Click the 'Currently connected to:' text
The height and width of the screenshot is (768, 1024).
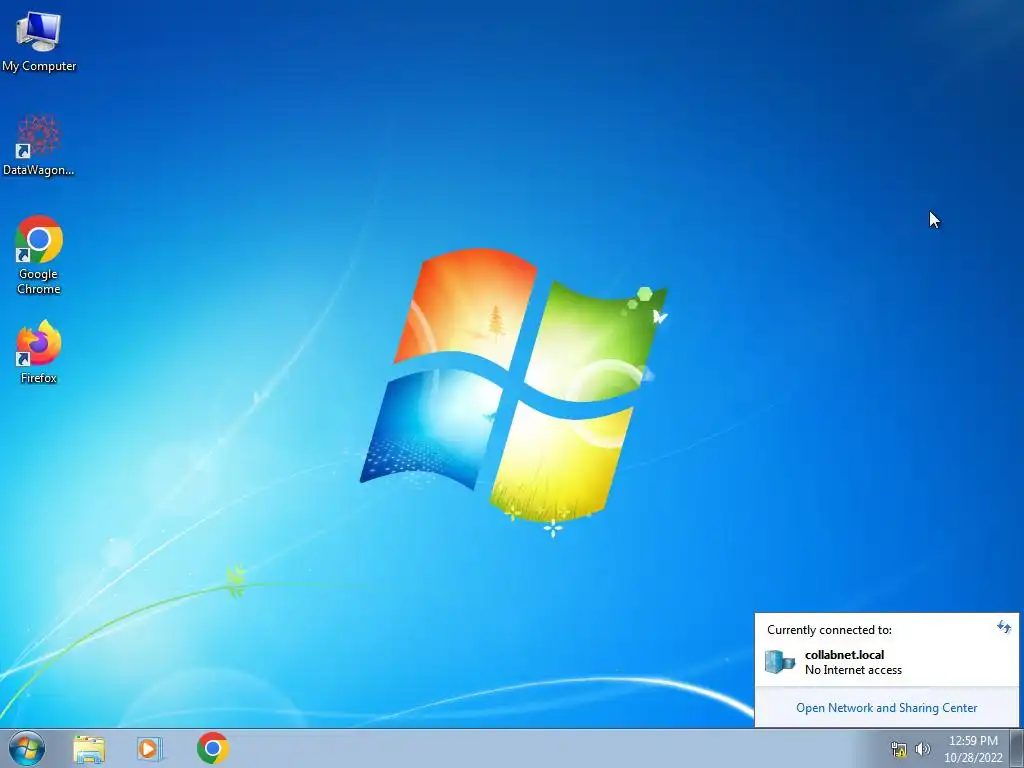[x=829, y=630]
